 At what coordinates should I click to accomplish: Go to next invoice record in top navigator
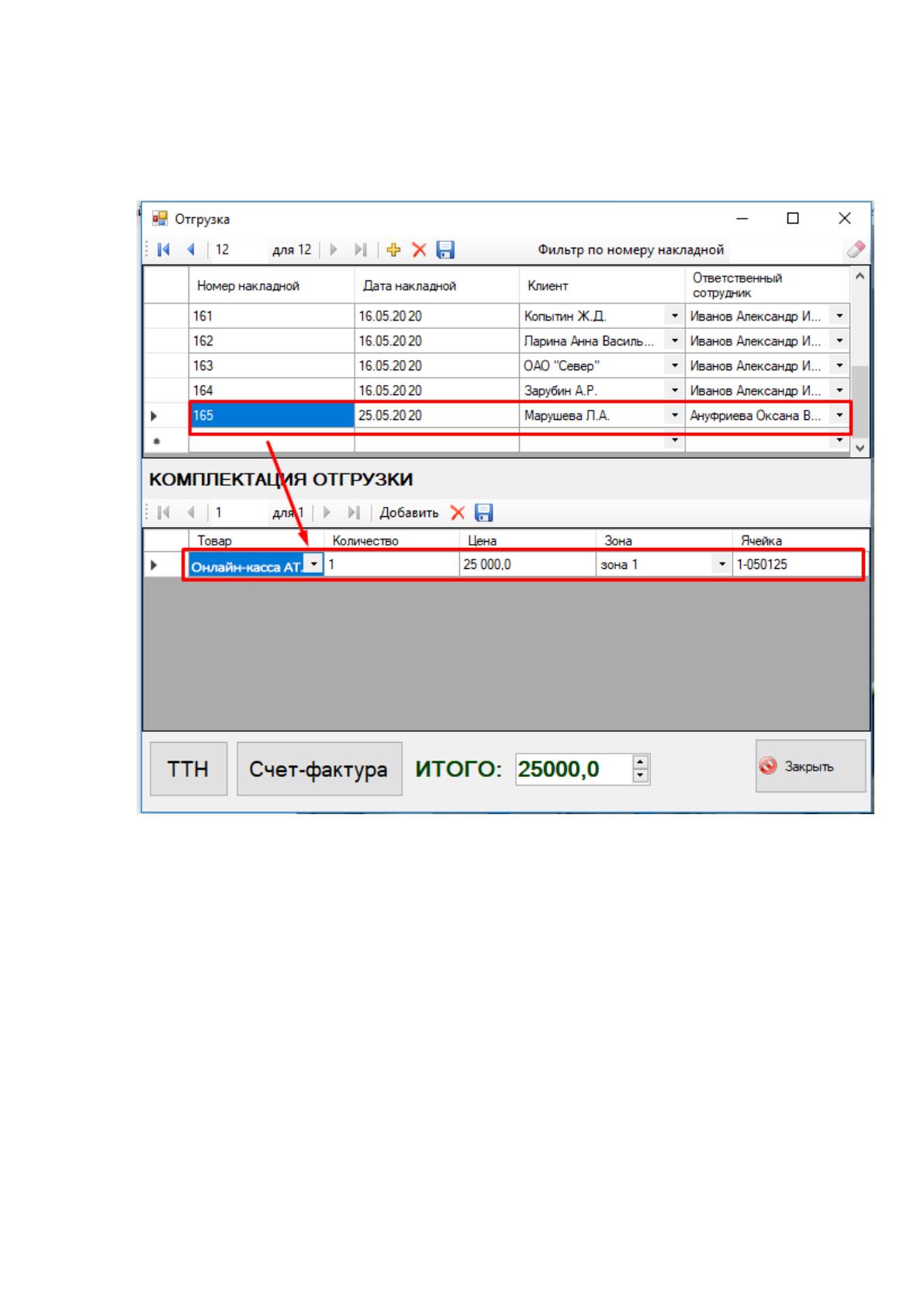(x=334, y=250)
